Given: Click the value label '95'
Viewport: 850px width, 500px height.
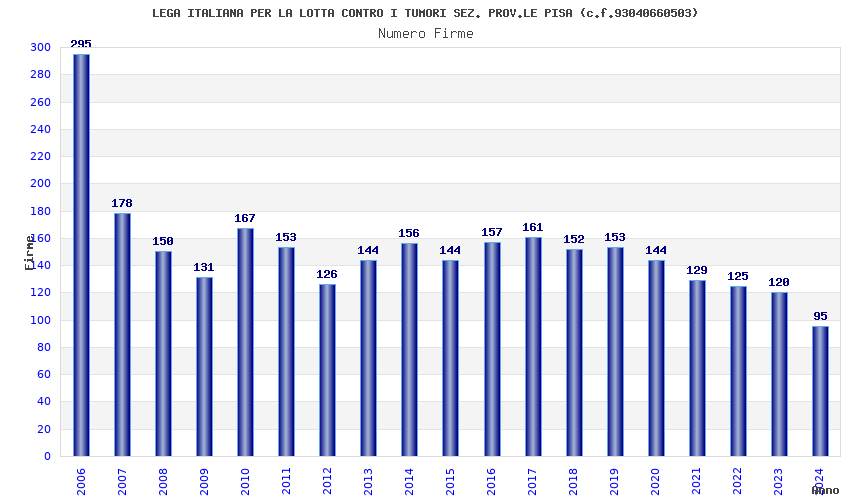Looking at the screenshot, I should 820,316.
